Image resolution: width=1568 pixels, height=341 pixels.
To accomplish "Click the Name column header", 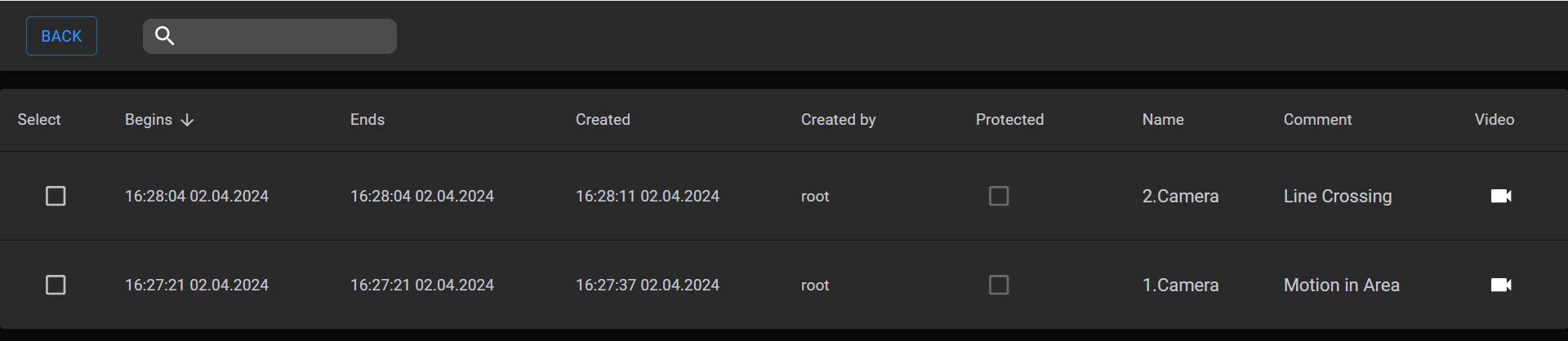I will (x=1163, y=120).
